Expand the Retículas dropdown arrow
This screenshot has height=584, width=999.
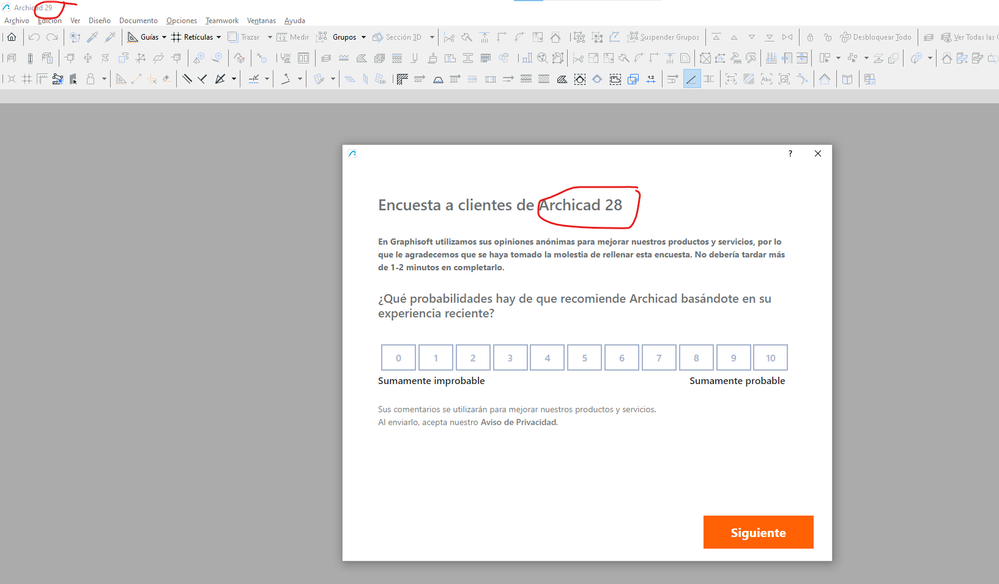[219, 37]
